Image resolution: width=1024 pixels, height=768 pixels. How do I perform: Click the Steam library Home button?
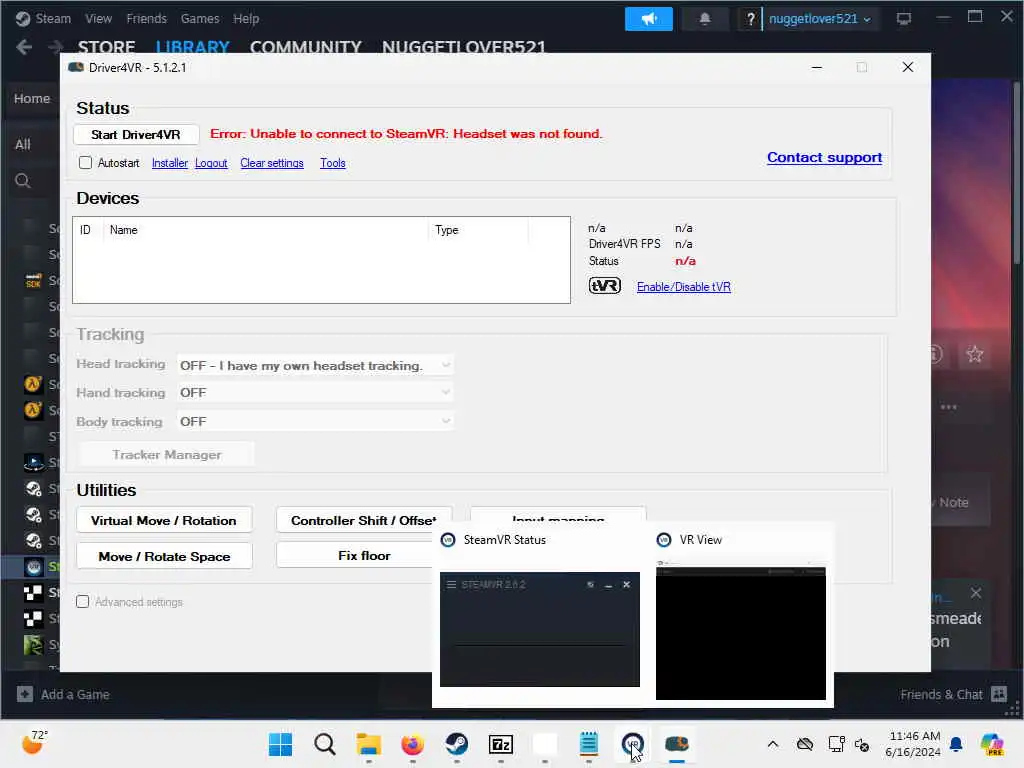[31, 99]
